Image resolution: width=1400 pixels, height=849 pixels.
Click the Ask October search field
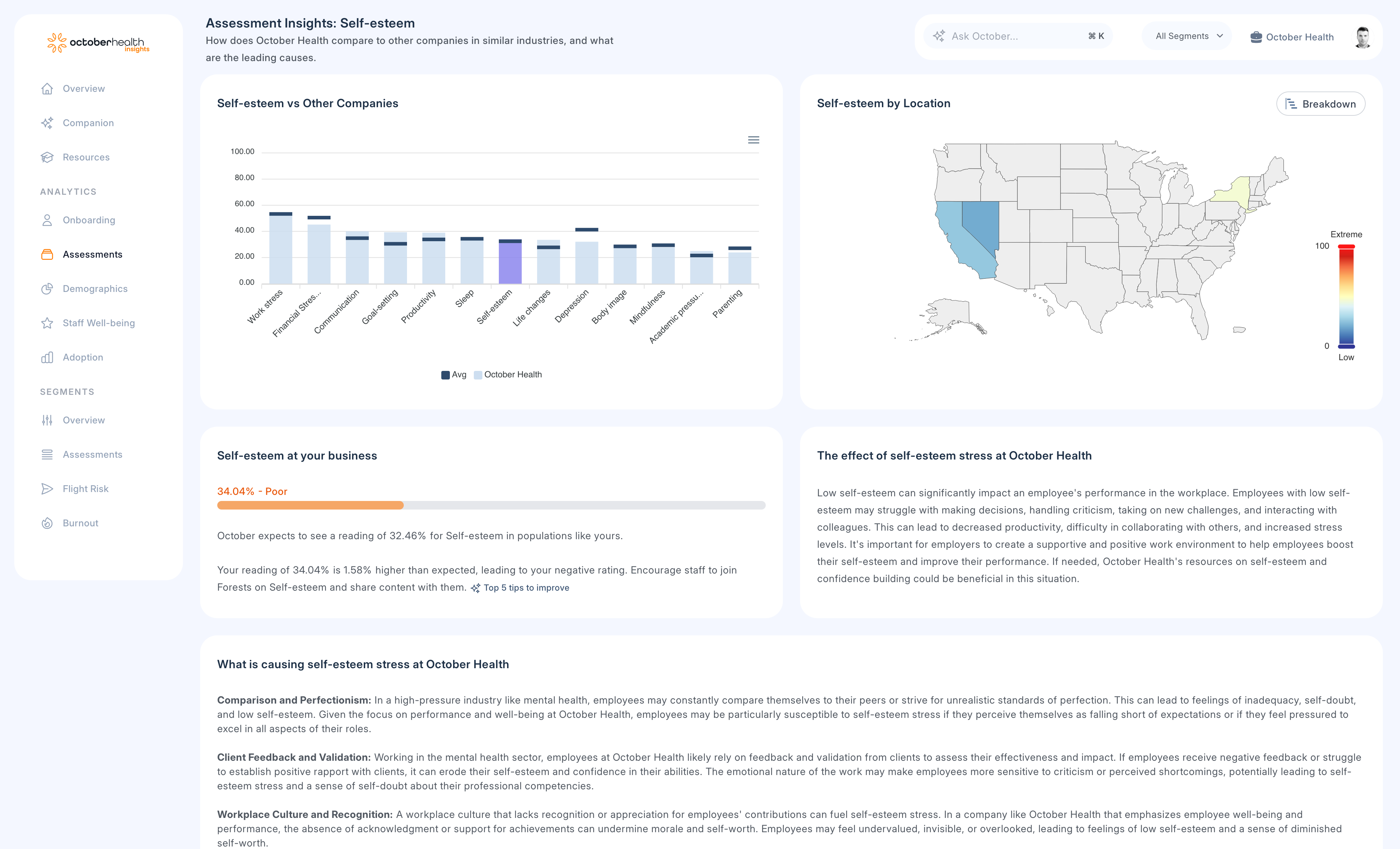pyautogui.click(x=1018, y=36)
